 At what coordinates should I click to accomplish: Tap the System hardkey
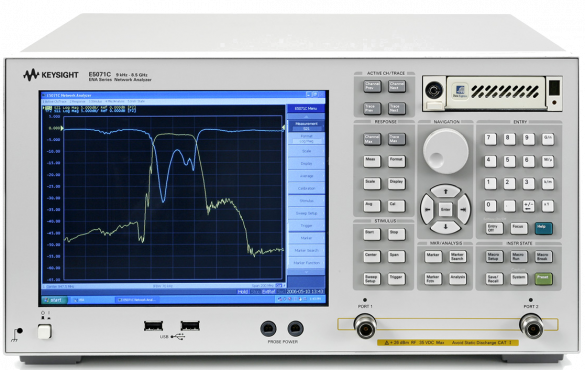pos(519,279)
